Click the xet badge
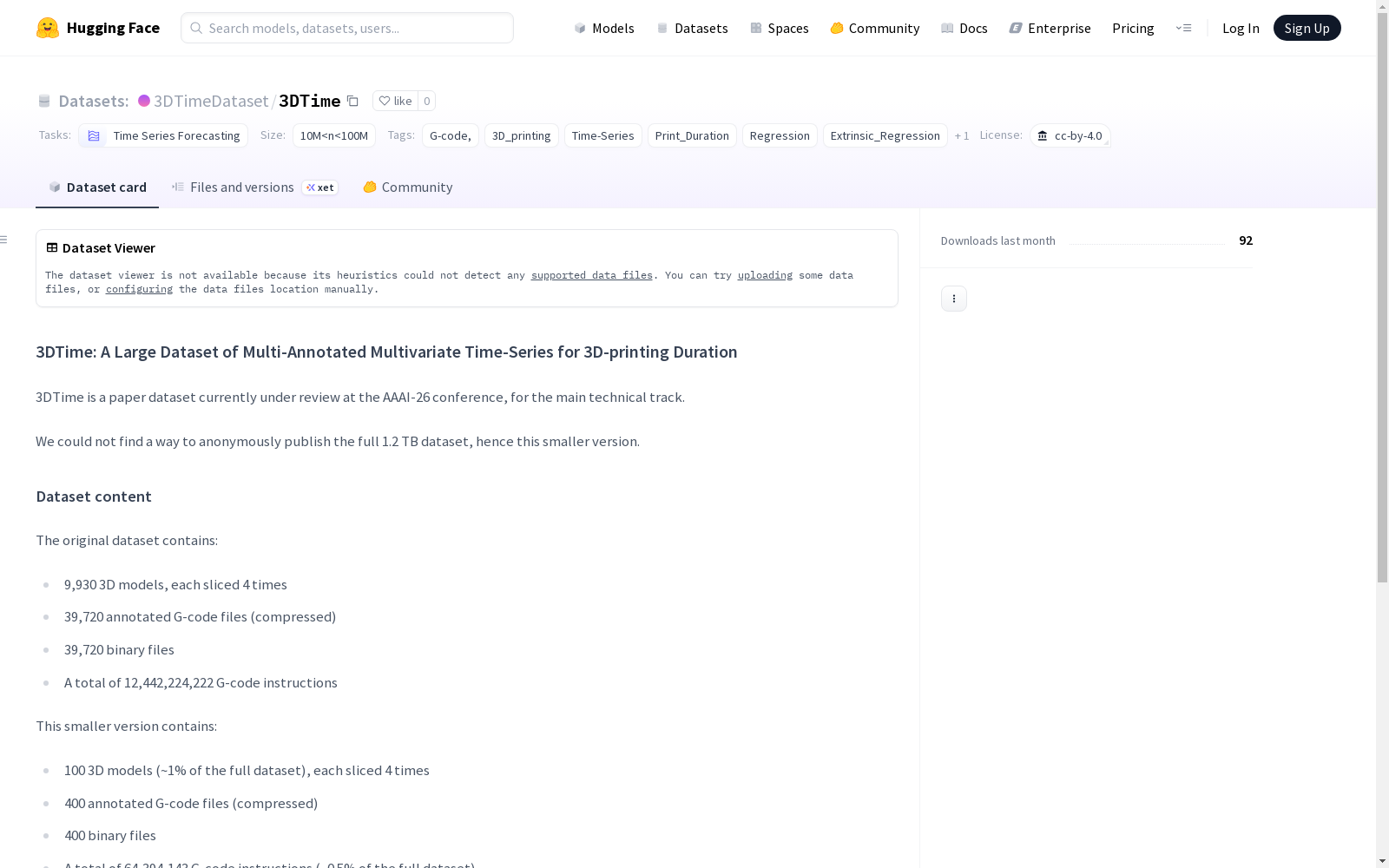The width and height of the screenshot is (1389, 868). [x=319, y=187]
